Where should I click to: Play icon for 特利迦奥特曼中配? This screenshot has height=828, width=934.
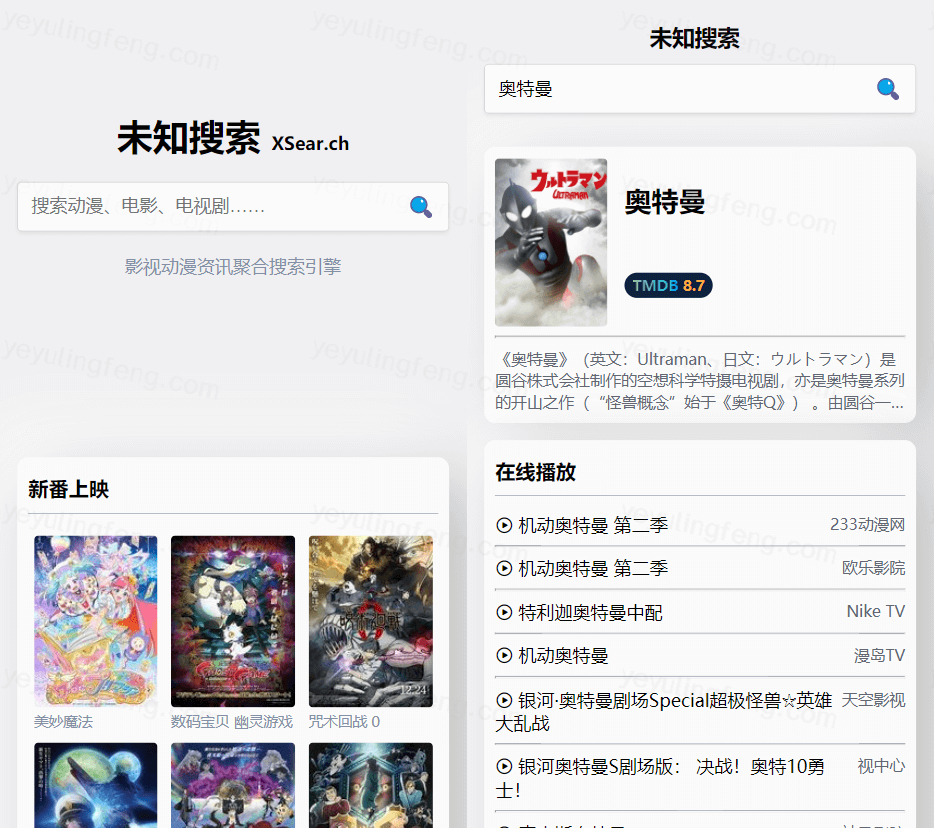point(504,612)
